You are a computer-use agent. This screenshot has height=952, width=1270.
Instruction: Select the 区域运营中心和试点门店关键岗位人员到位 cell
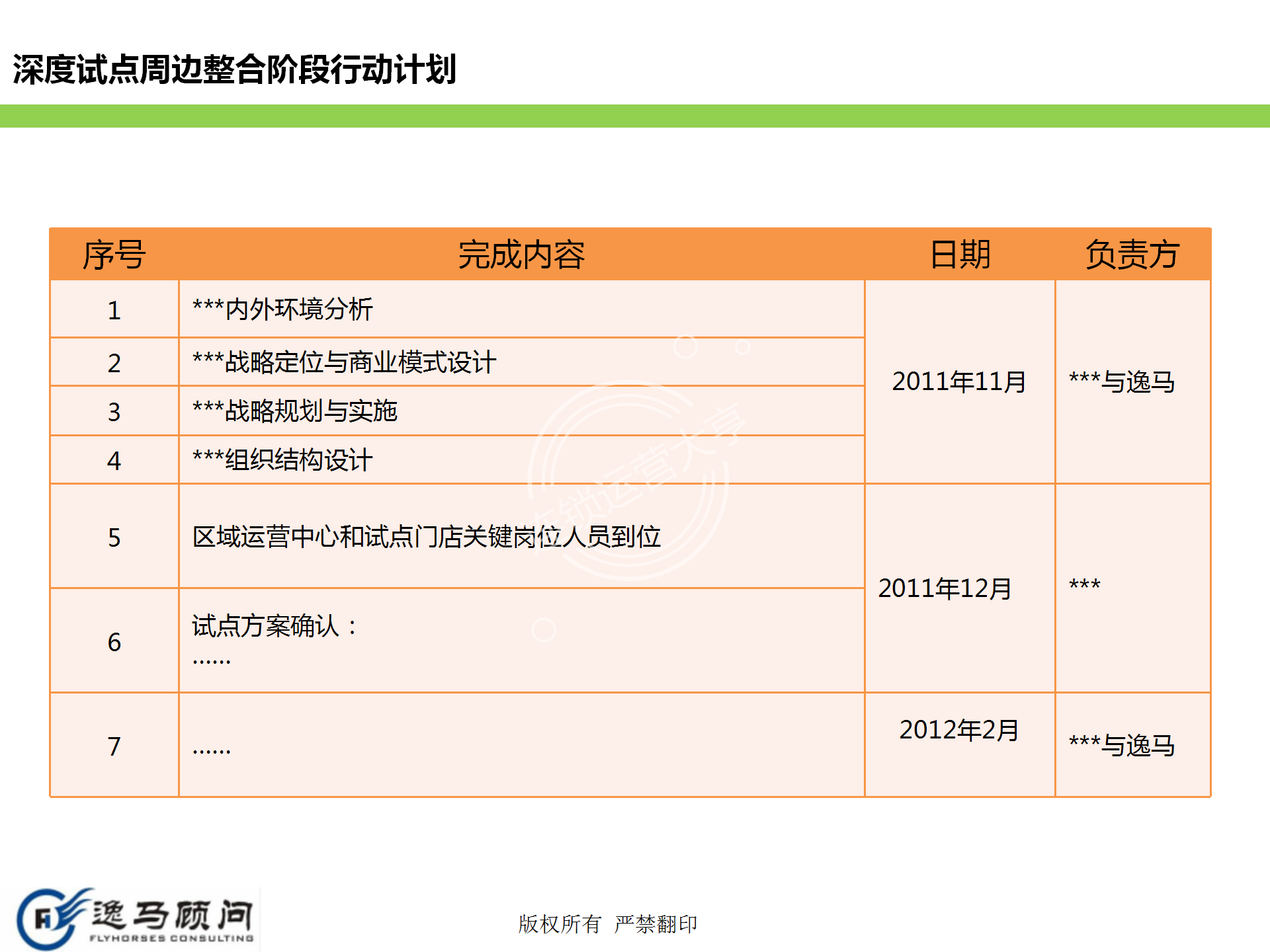(427, 537)
